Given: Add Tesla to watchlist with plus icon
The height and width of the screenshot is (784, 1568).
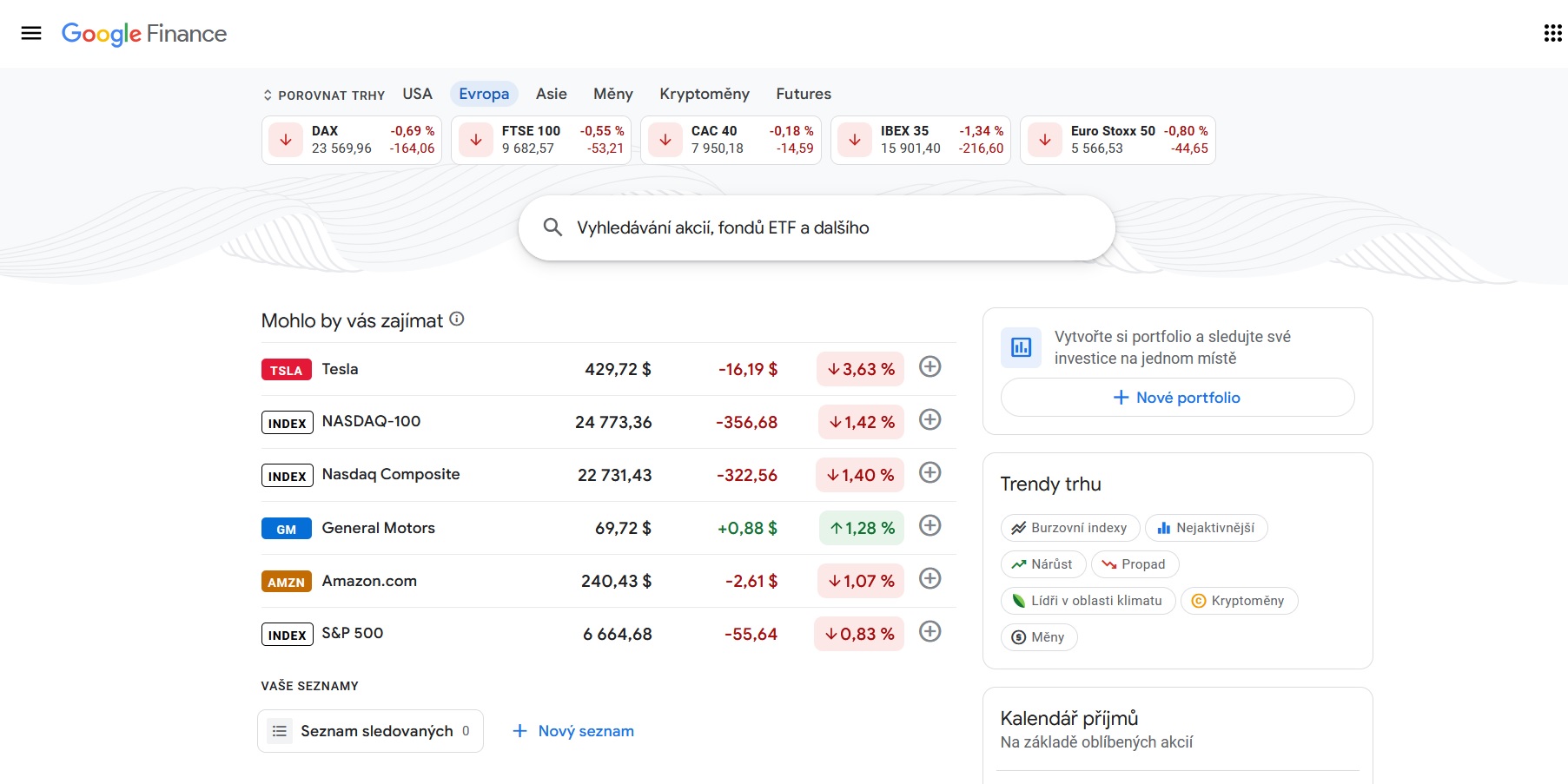Looking at the screenshot, I should pos(930,367).
